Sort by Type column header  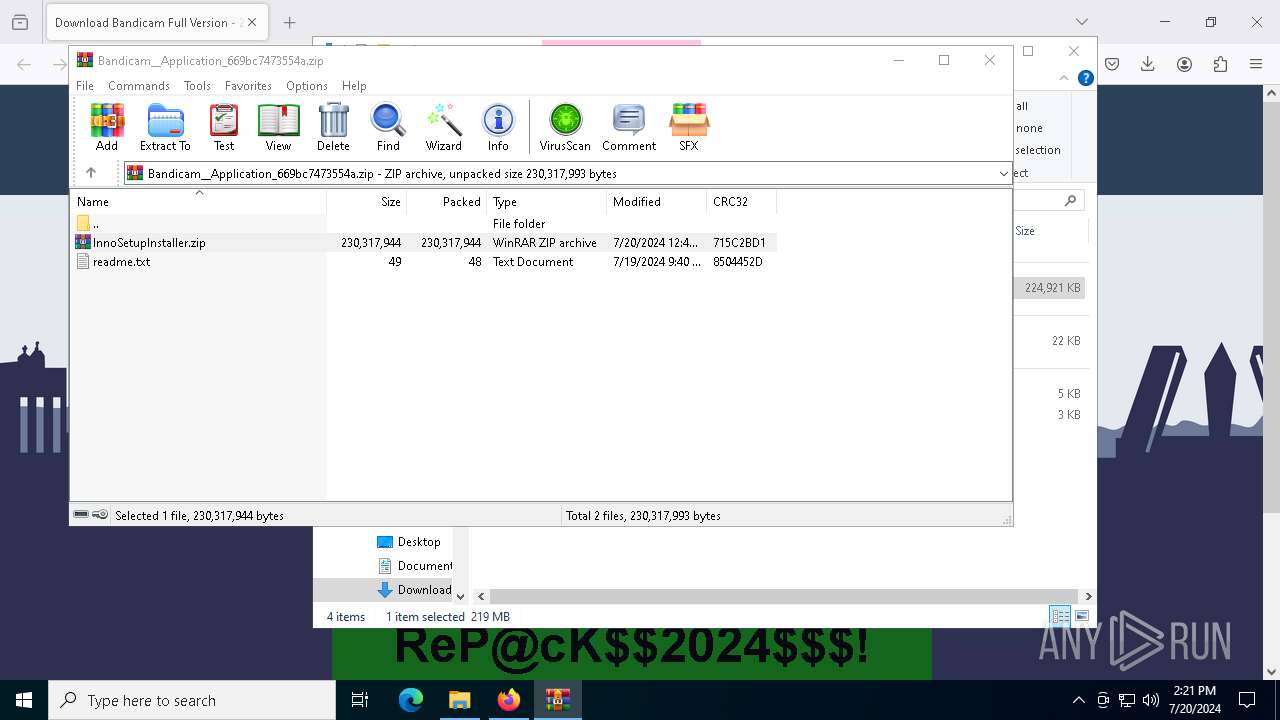pyautogui.click(x=547, y=201)
